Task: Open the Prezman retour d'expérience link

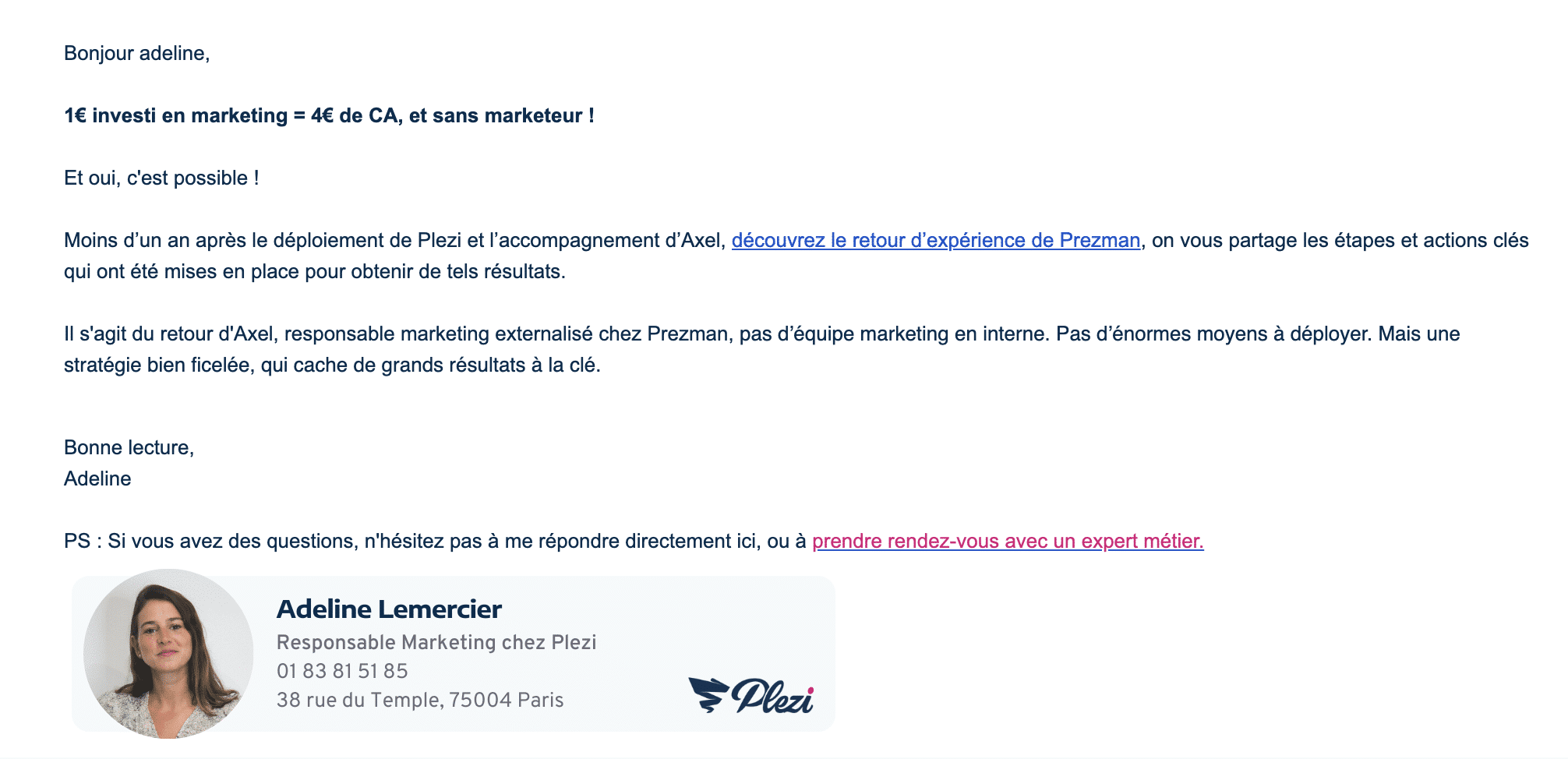Action: click(x=935, y=240)
